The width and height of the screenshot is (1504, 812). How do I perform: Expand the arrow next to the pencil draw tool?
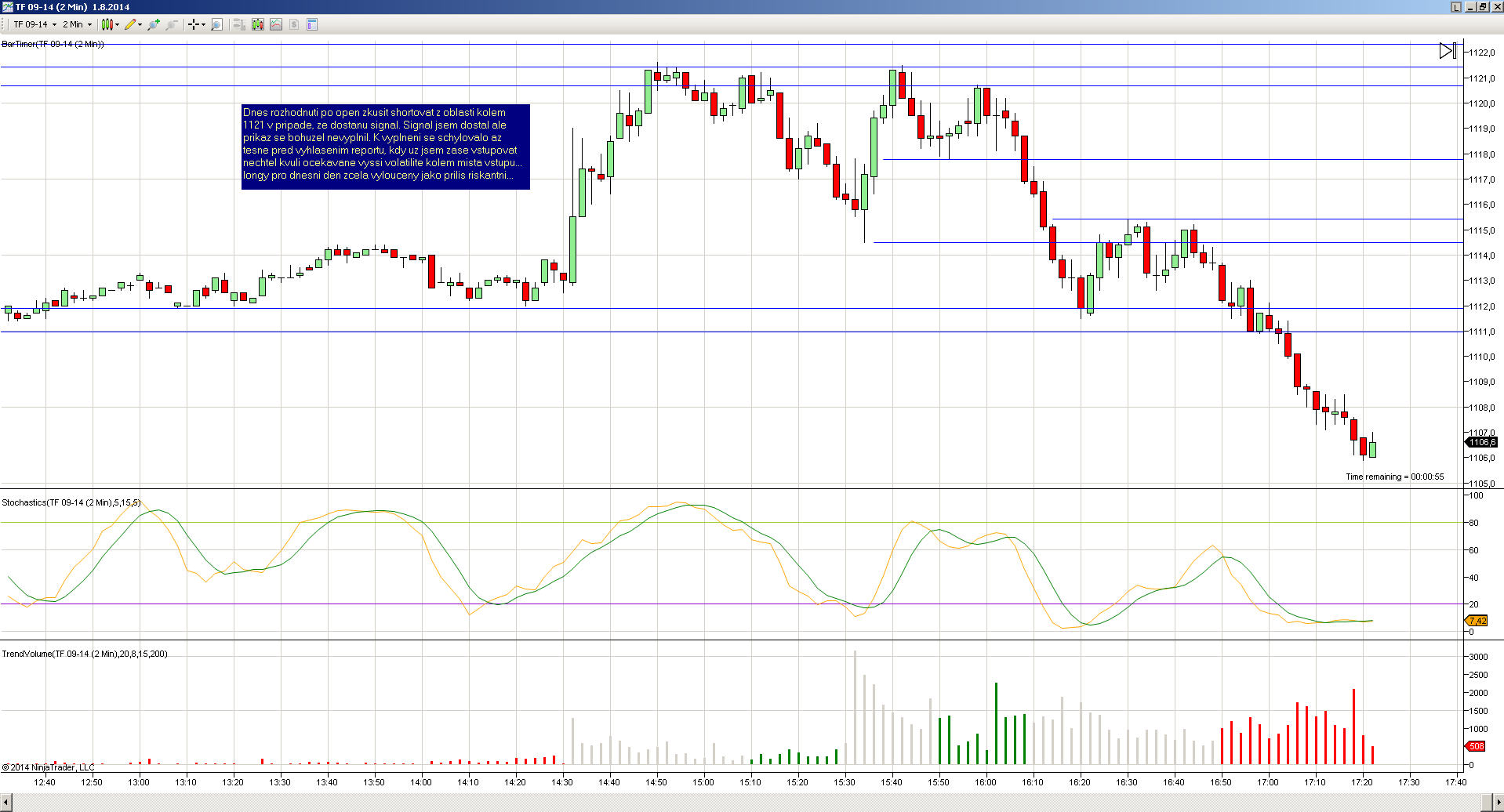[140, 24]
